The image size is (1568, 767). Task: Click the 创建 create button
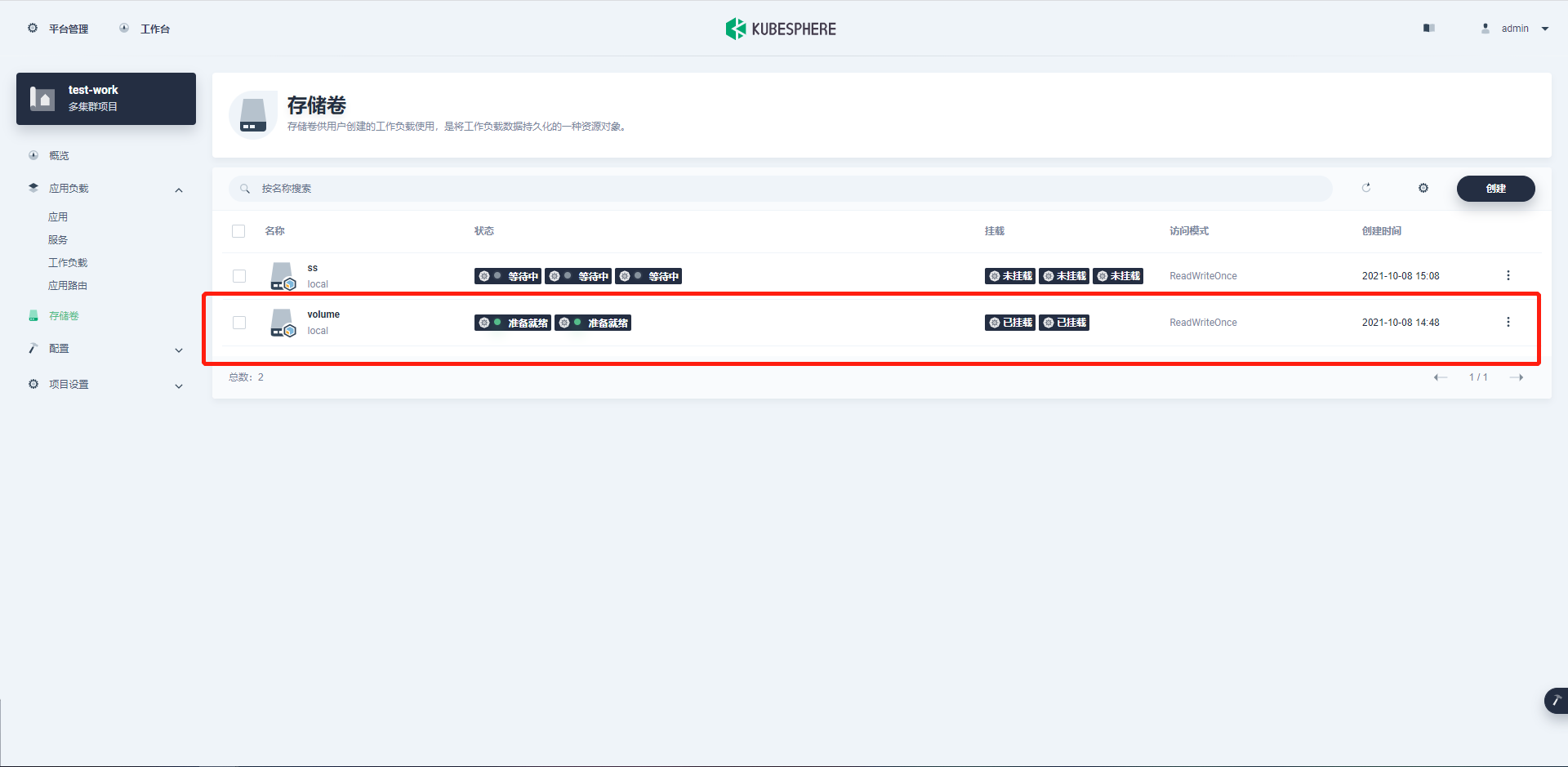point(1495,189)
